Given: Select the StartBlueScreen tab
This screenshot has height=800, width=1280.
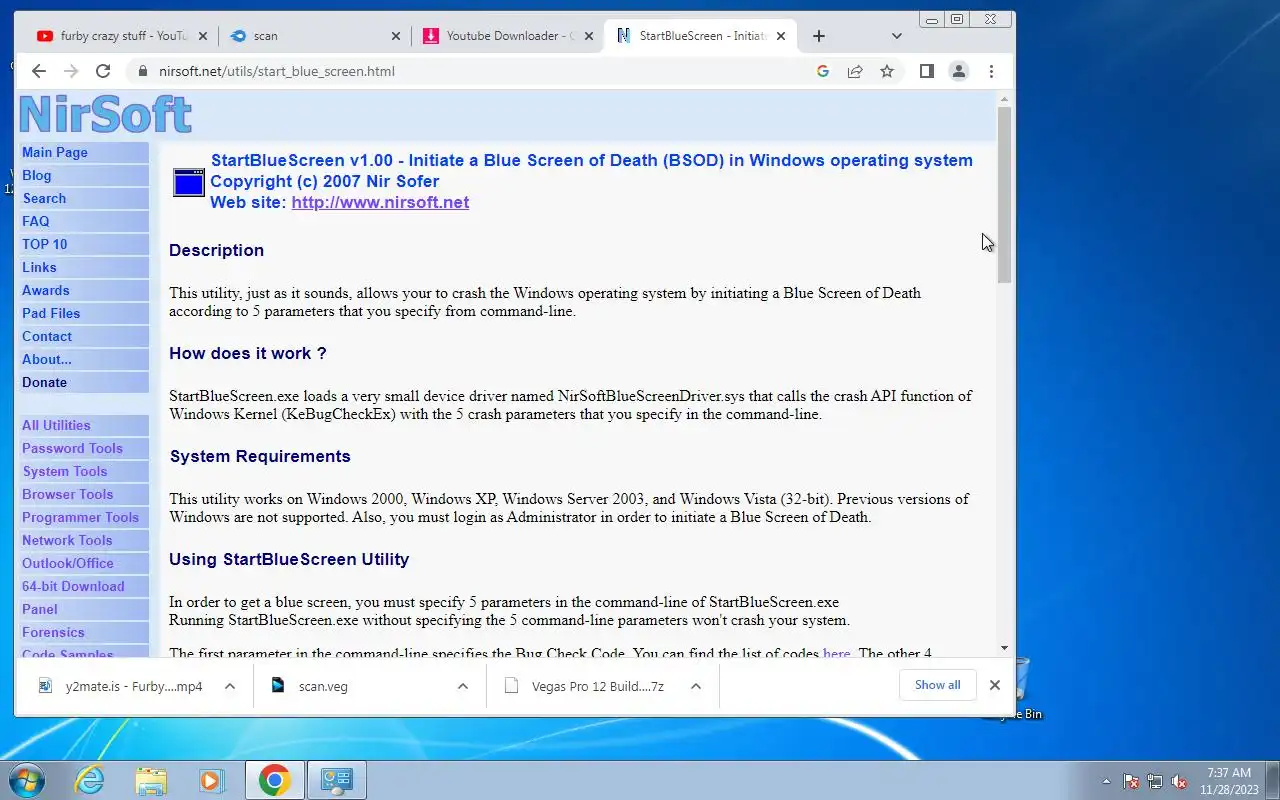Looking at the screenshot, I should pos(700,36).
